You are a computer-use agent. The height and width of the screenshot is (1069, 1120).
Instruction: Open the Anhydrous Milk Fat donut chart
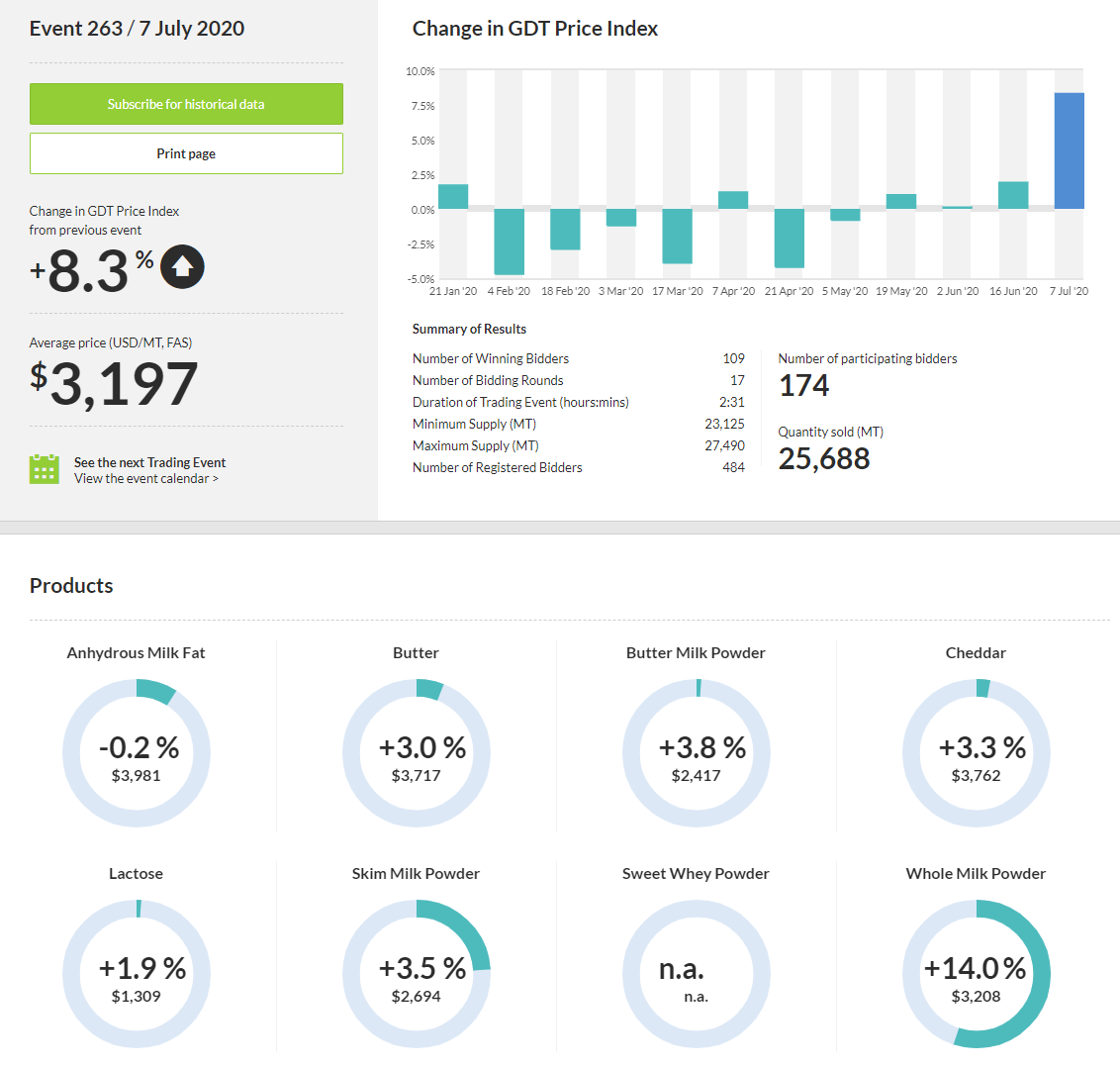[137, 754]
